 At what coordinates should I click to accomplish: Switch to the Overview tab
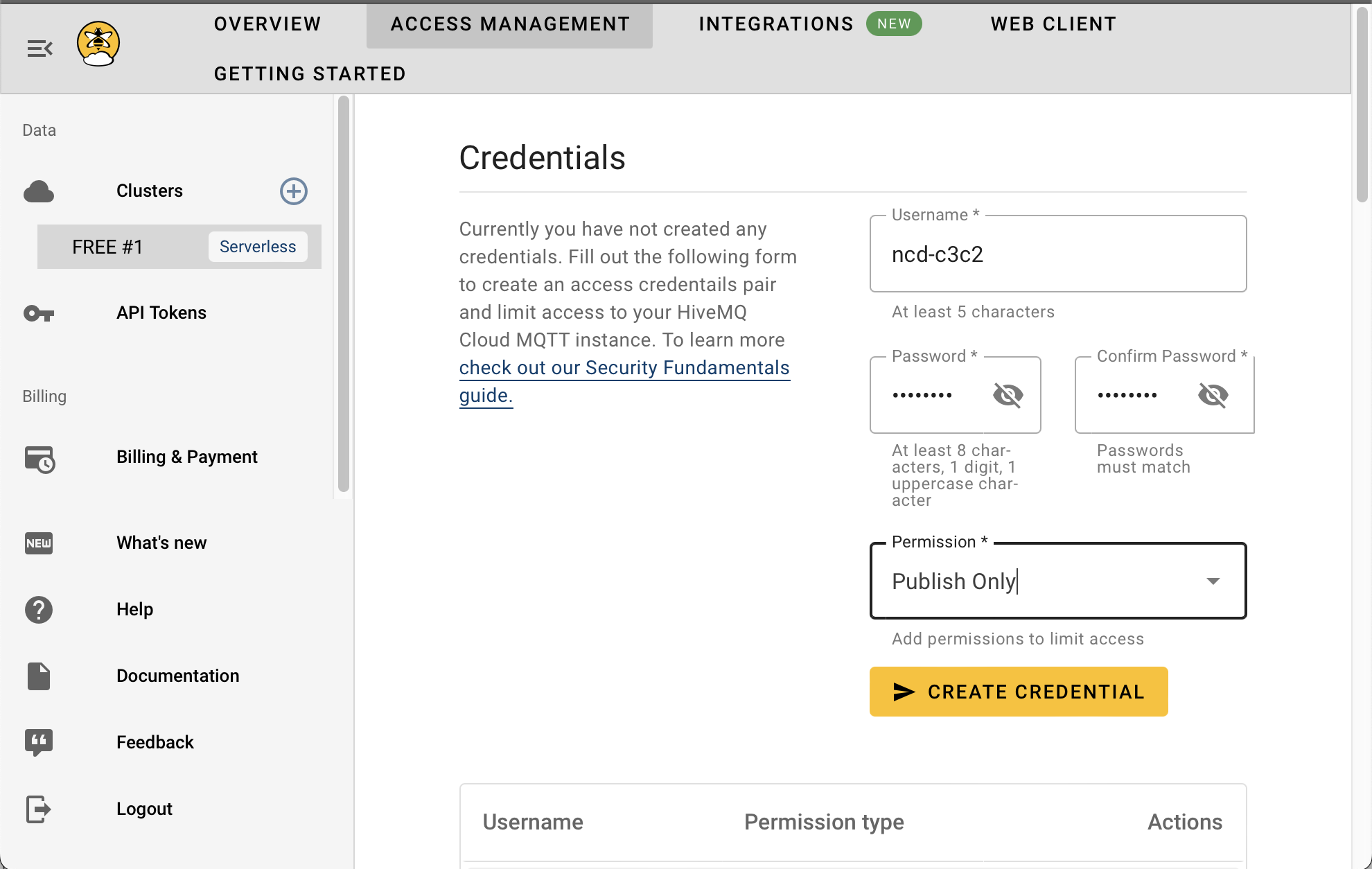267,24
